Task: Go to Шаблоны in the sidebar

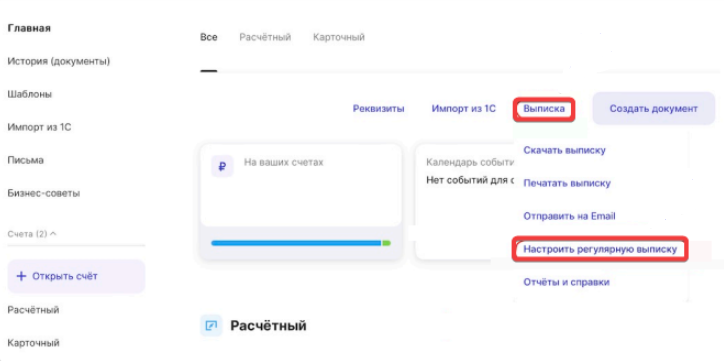Action: (x=30, y=94)
